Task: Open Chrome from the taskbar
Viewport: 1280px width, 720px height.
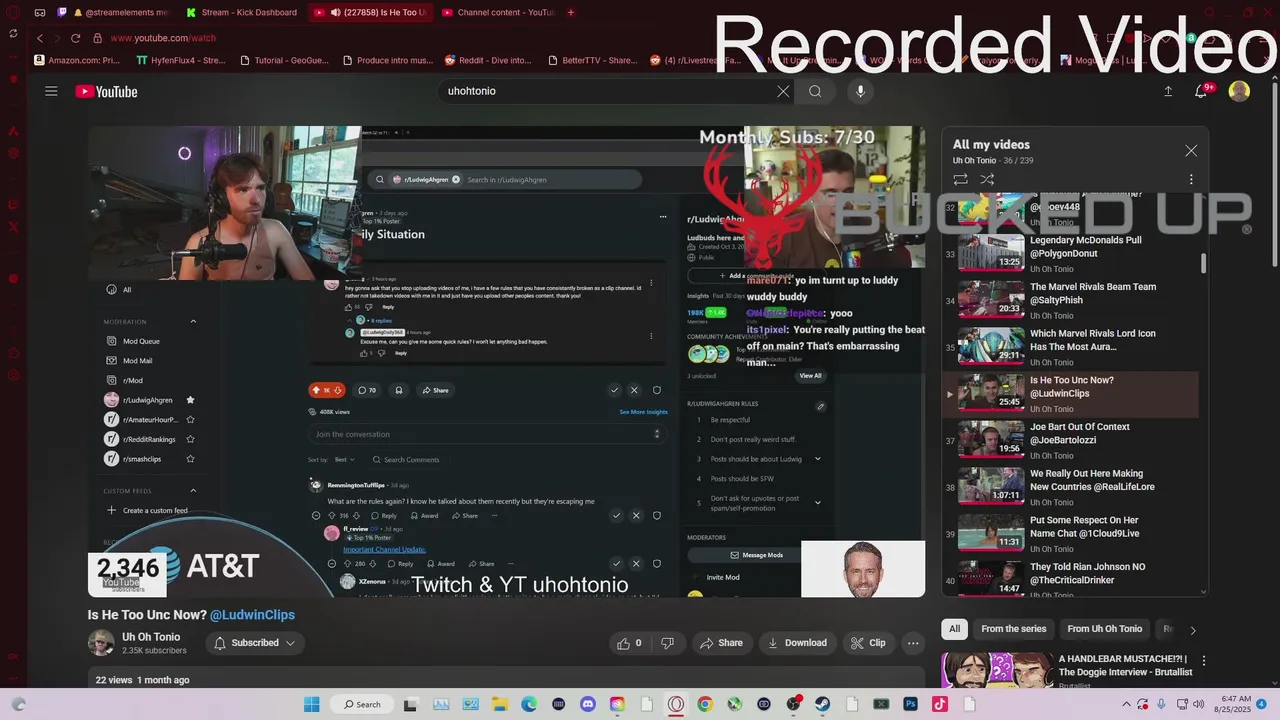Action: pyautogui.click(x=705, y=704)
